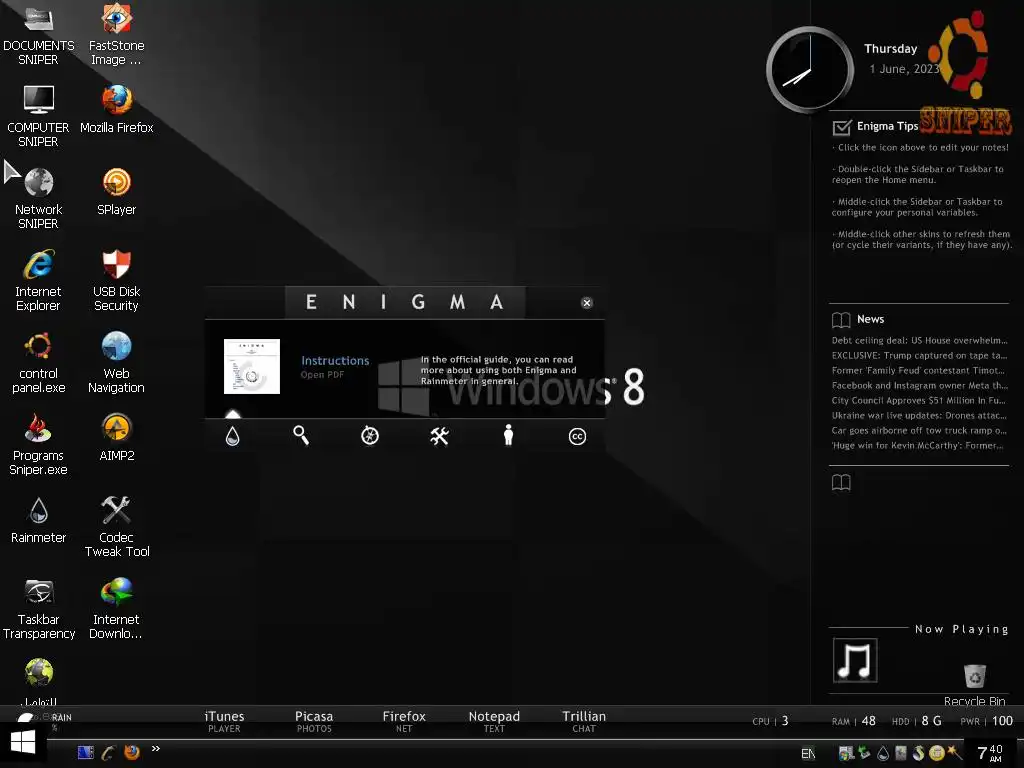Click the CPU usage meter

pyautogui.click(x=771, y=721)
